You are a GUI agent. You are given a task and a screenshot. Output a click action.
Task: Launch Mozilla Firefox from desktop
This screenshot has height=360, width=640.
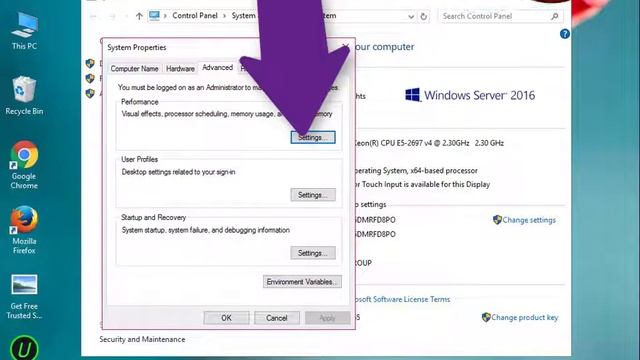pyautogui.click(x=24, y=230)
